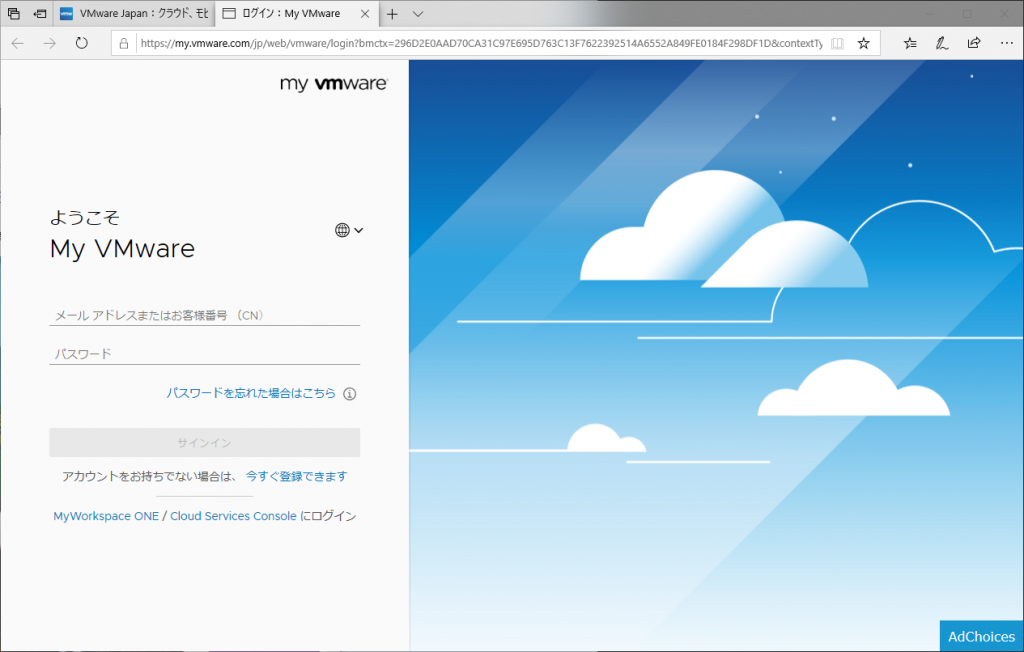Open reading view from address bar

point(837,44)
